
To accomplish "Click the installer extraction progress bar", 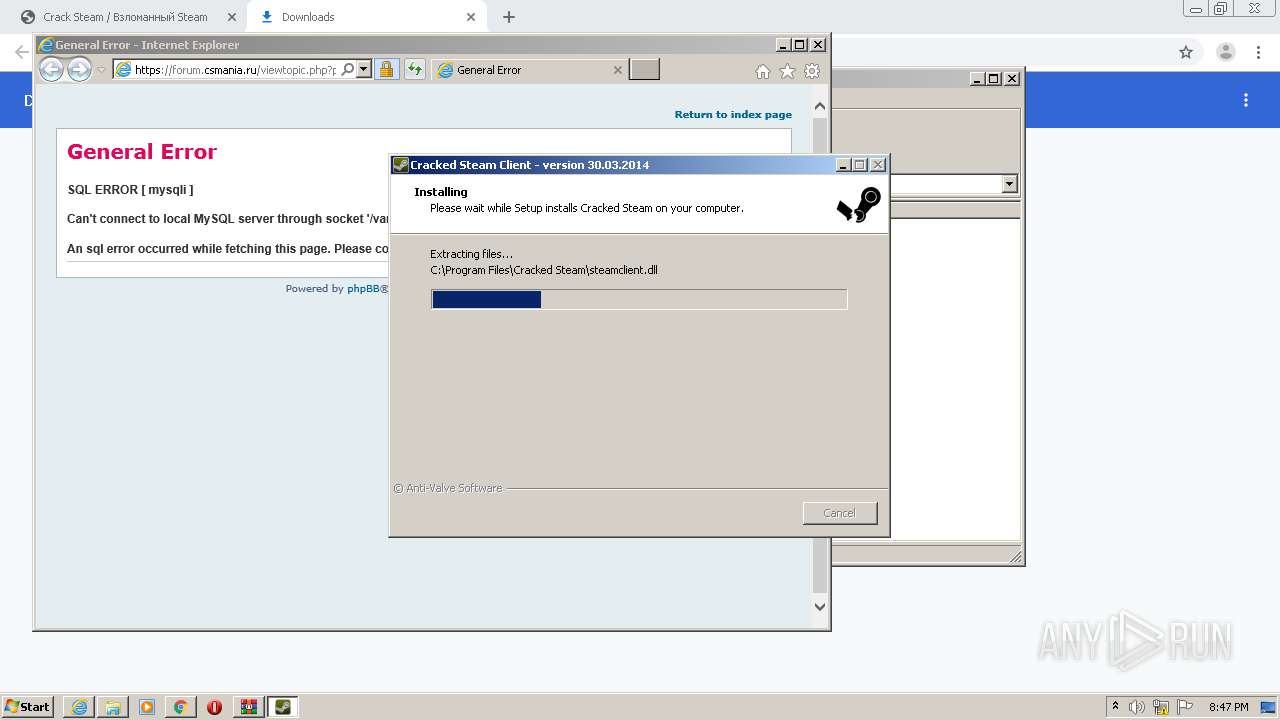I will 639,299.
